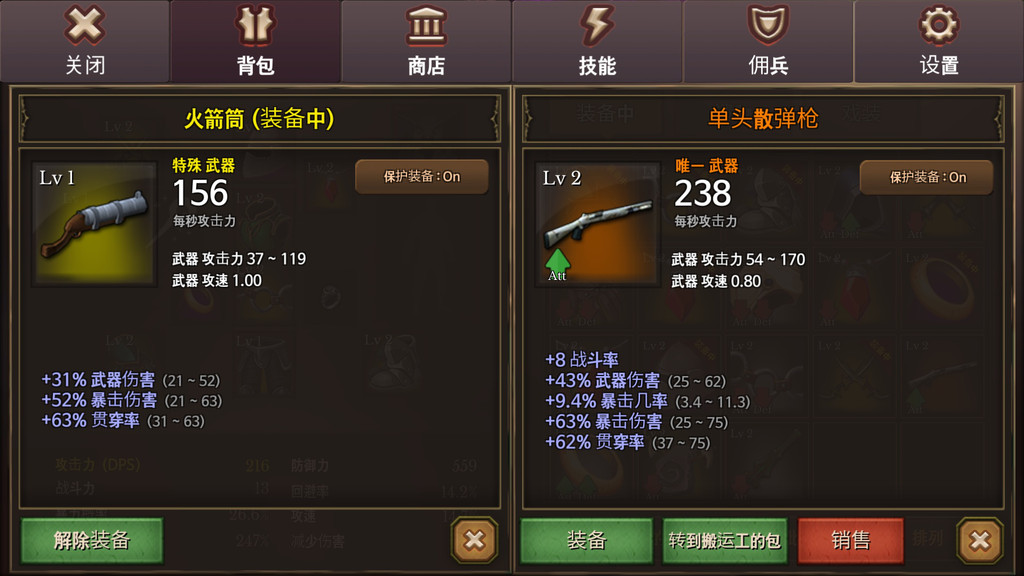Click the green 装备 equip button

point(586,540)
